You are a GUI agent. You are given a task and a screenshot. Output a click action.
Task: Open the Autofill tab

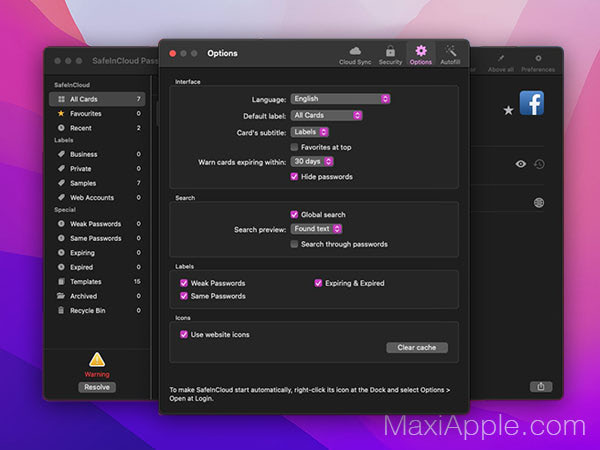[x=450, y=55]
